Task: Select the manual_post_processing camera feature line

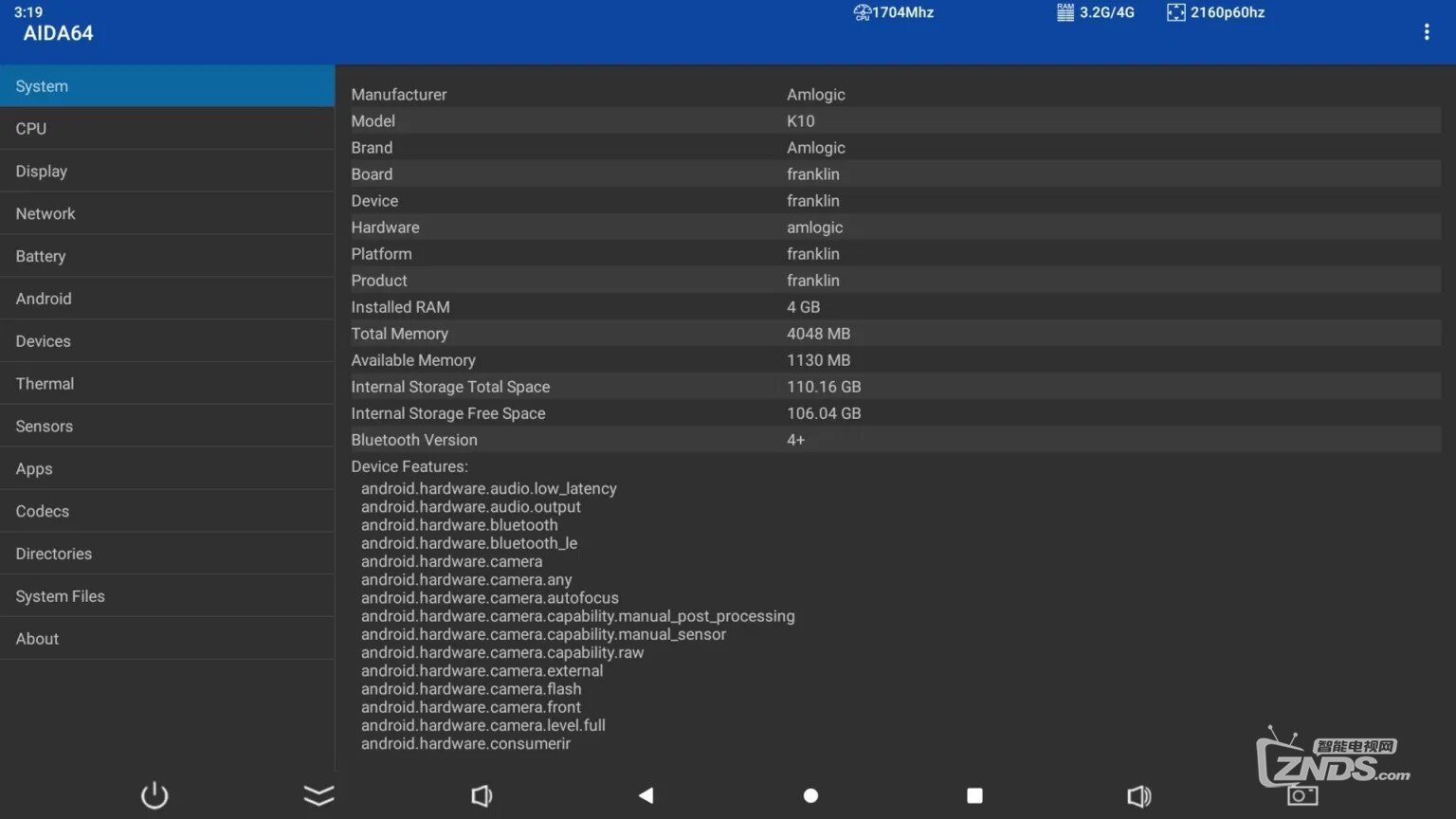Action: pos(578,616)
